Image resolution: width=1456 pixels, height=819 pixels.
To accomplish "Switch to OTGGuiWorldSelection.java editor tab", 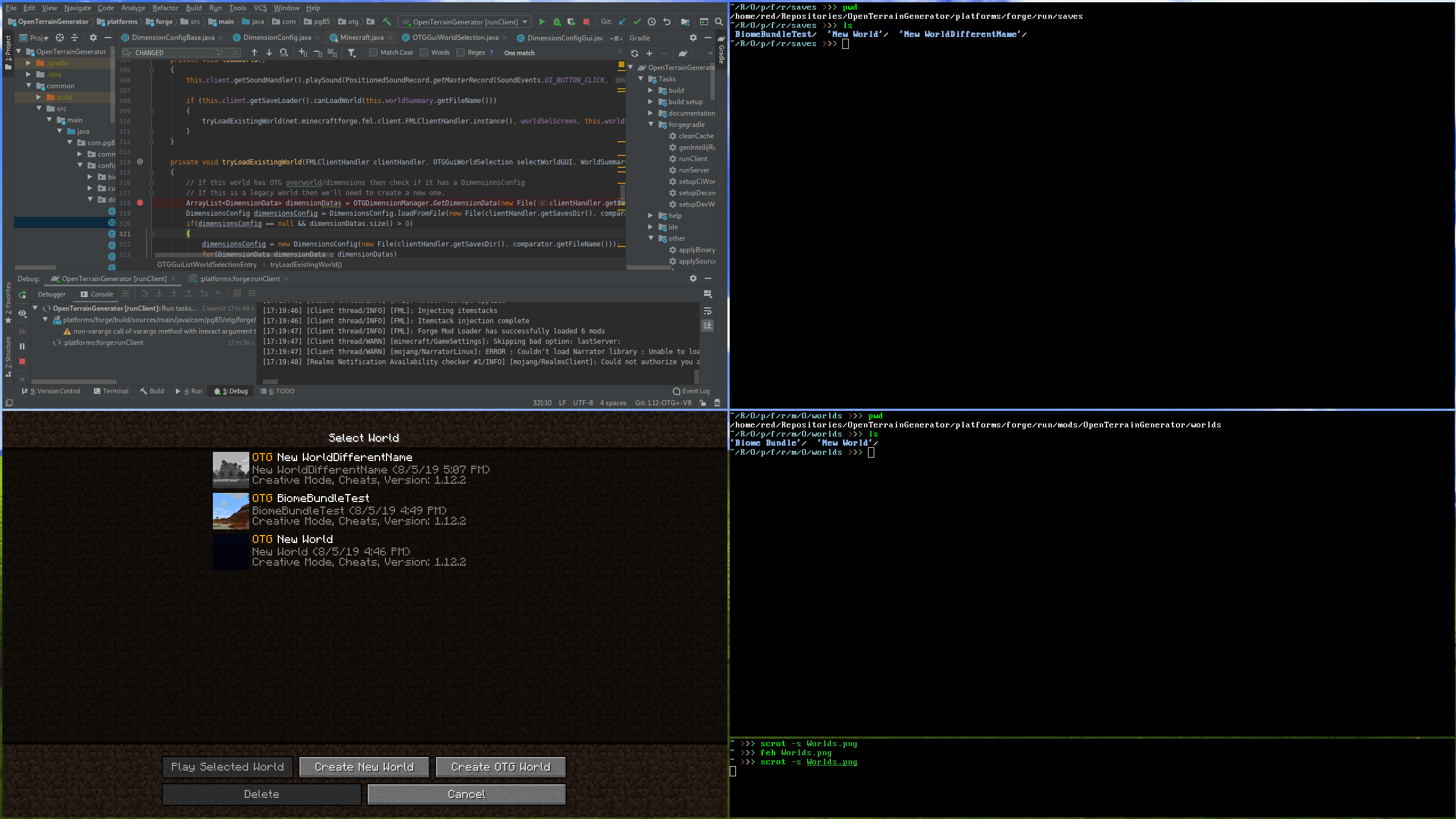I will pyautogui.click(x=455, y=38).
